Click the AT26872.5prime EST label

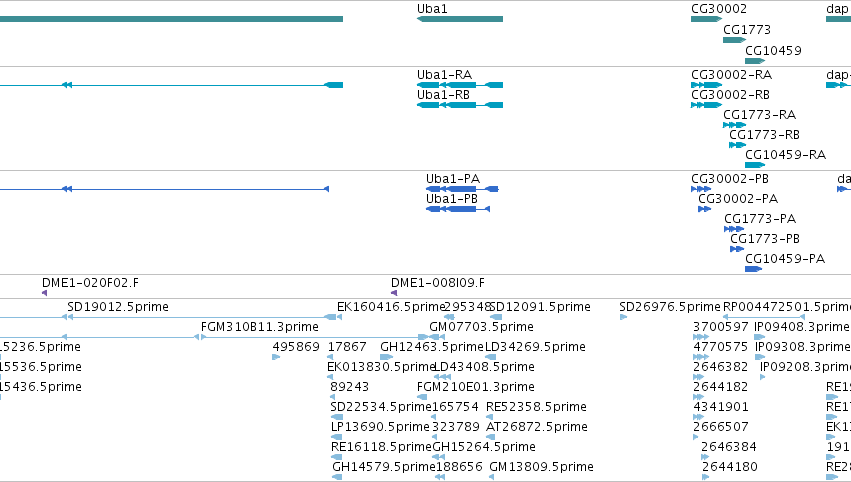[x=536, y=427]
